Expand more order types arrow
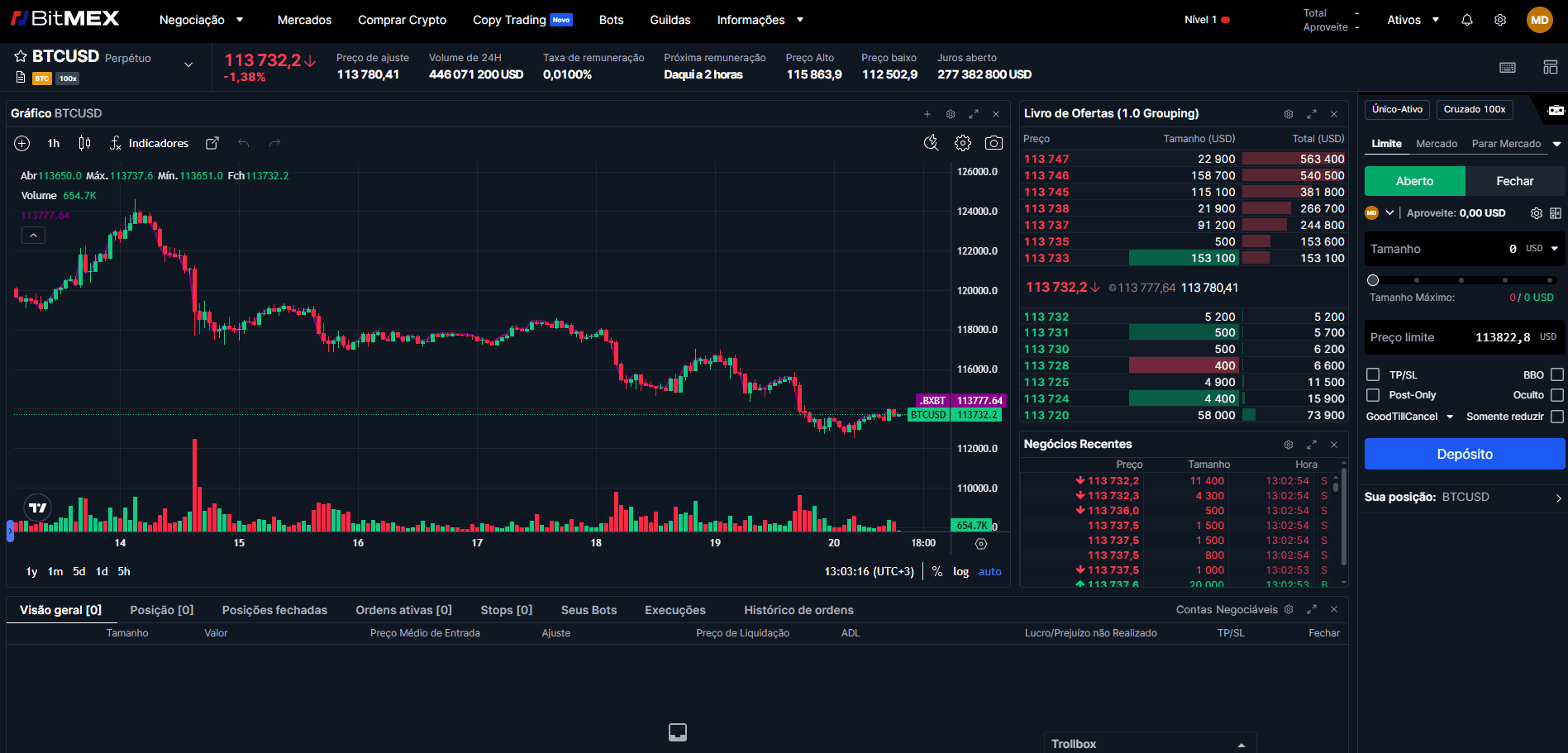1568x753 pixels. [x=1557, y=144]
